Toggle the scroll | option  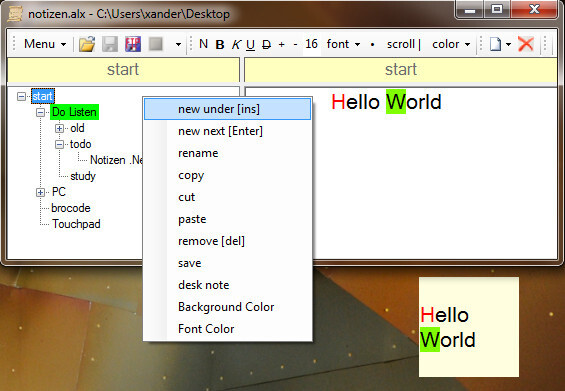tap(404, 44)
